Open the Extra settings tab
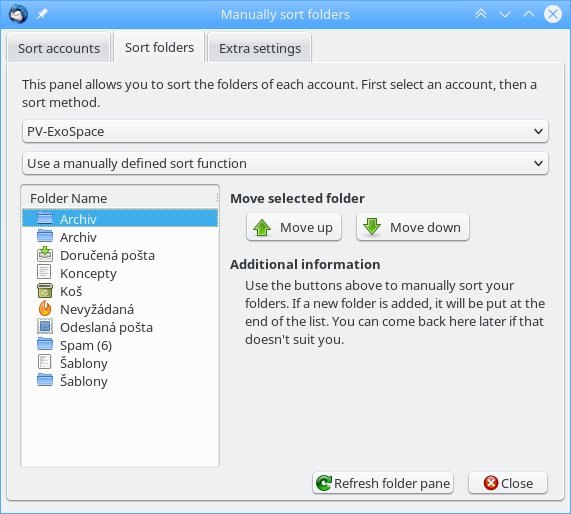Viewport: 571px width, 514px height. 260,48
